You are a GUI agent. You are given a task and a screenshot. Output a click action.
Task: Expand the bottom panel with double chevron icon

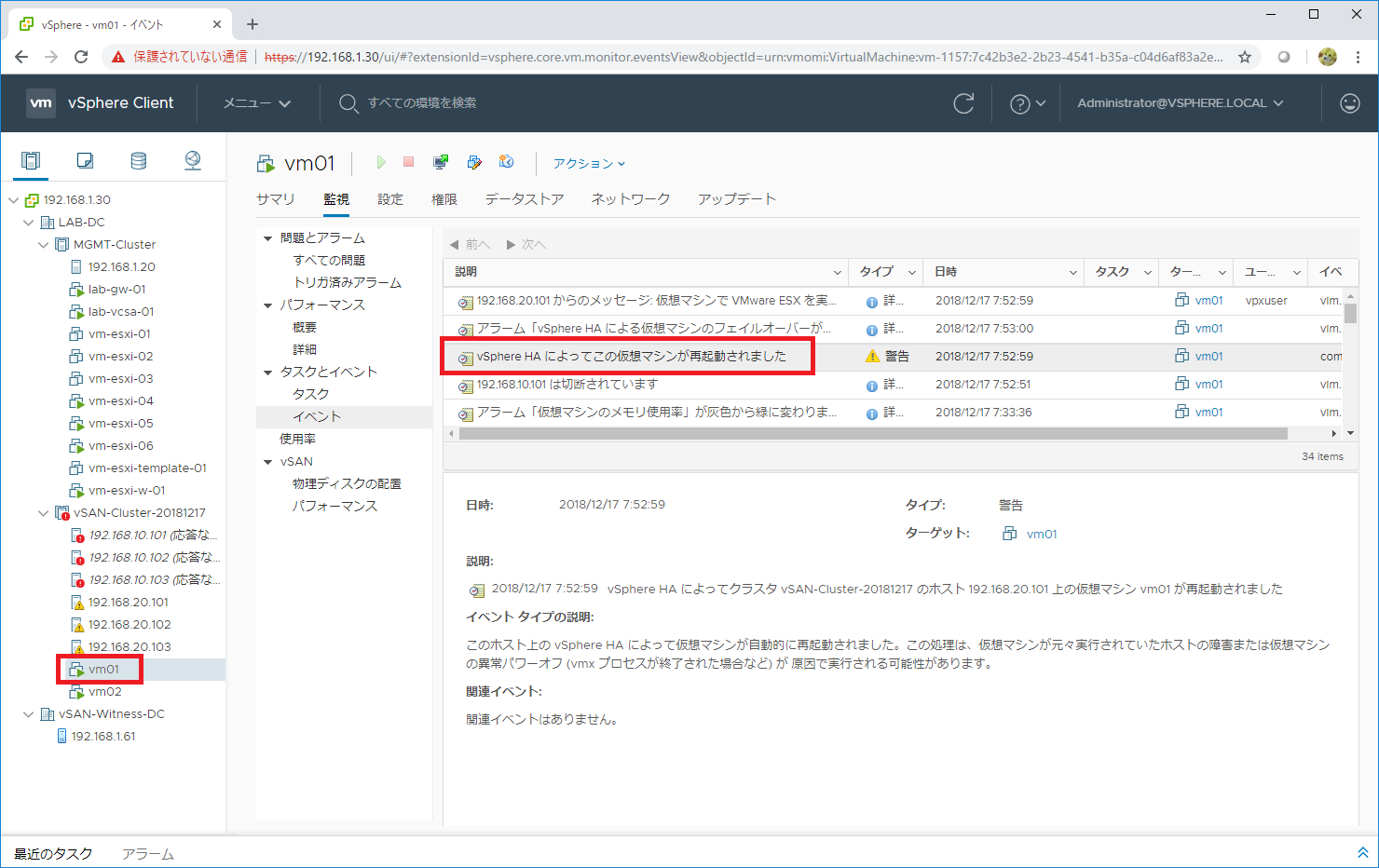point(1362,853)
